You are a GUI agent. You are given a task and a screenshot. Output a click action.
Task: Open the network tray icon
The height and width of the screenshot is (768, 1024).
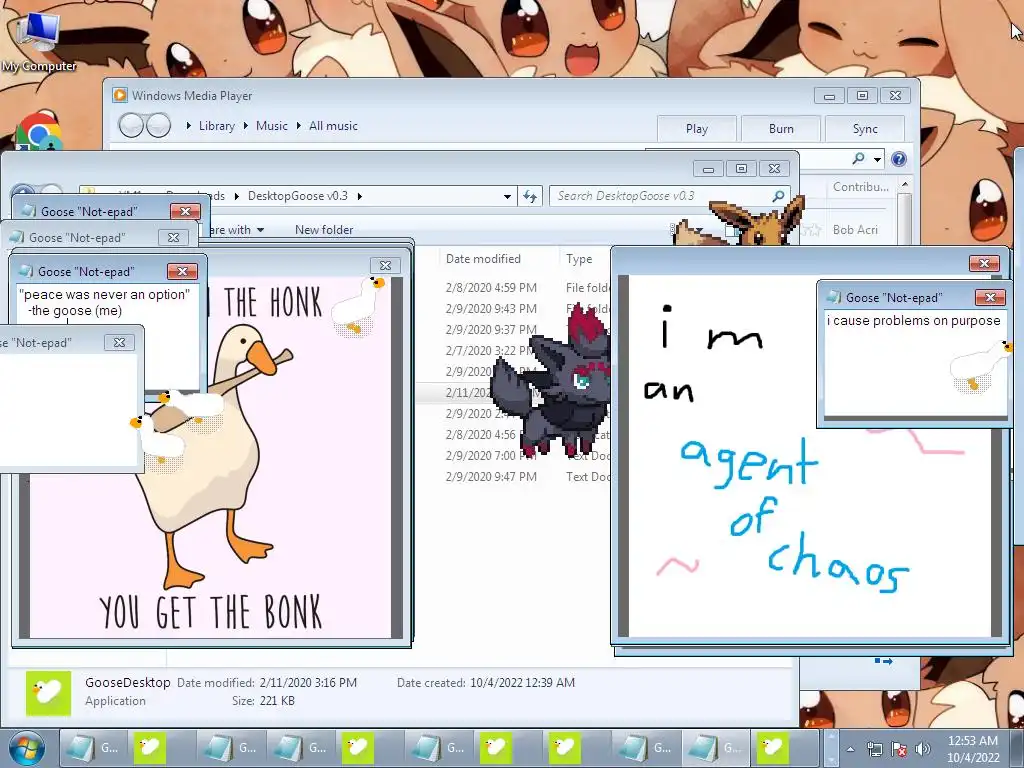(874, 749)
